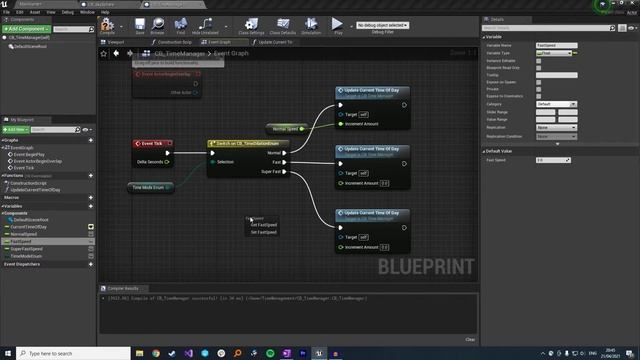Click the Normal Speed variable node
The image size is (640, 360).
pyautogui.click(x=287, y=129)
